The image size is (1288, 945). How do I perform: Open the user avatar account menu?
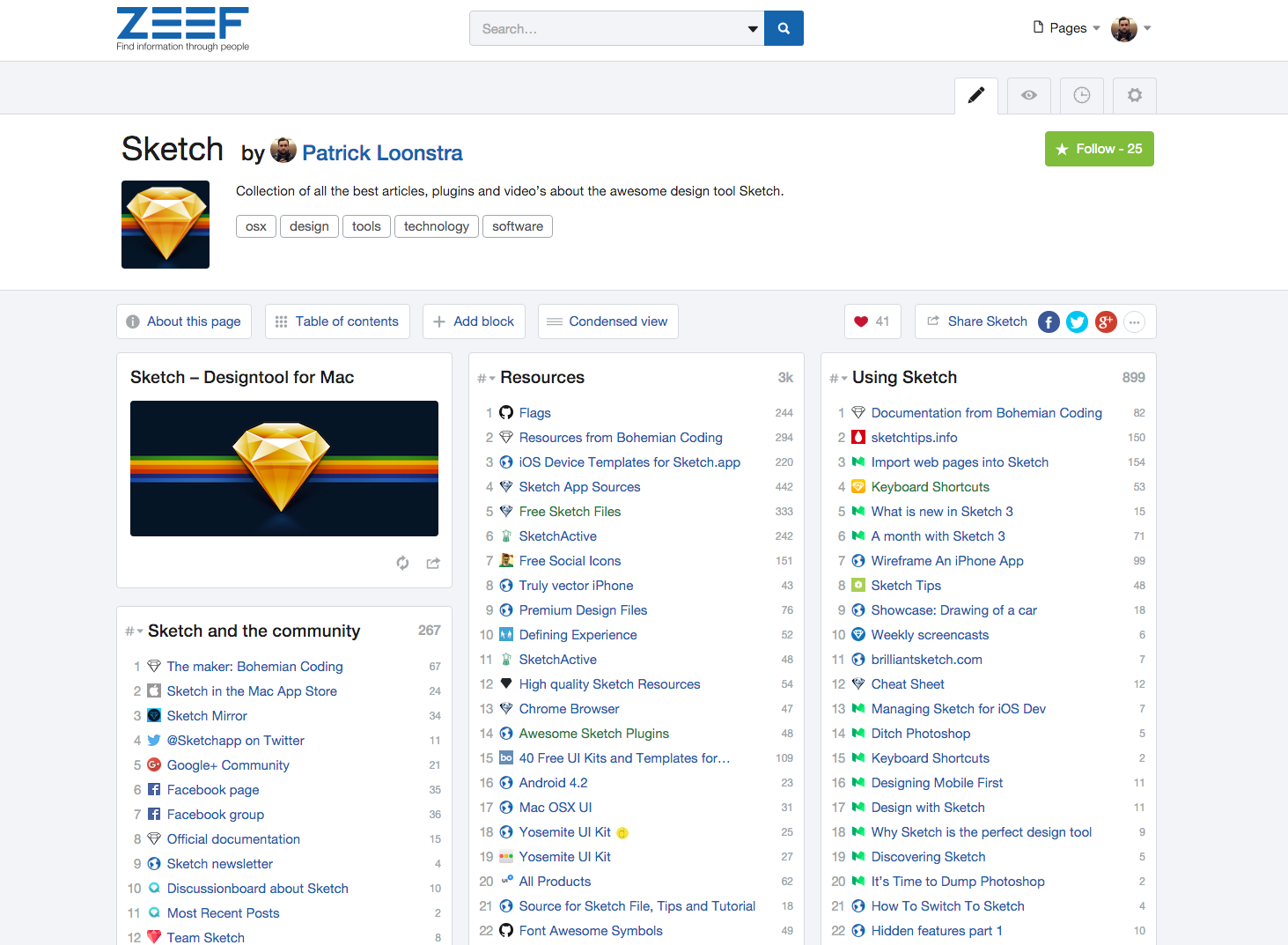point(1131,28)
